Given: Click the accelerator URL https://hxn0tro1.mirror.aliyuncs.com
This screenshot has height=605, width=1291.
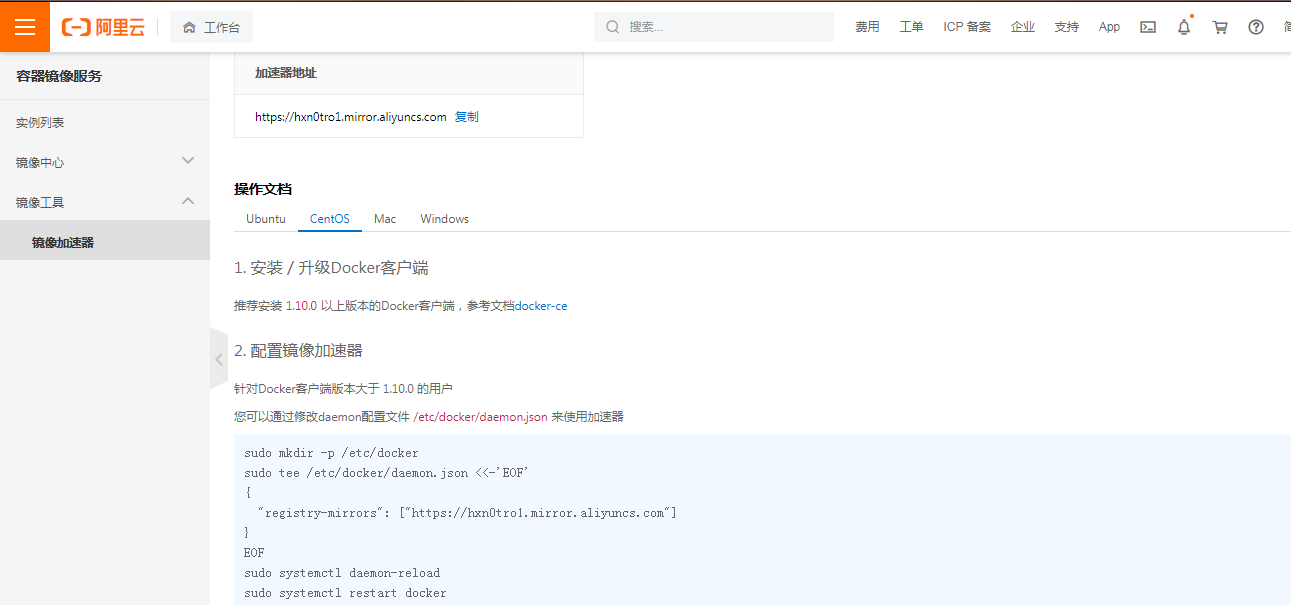Looking at the screenshot, I should (x=351, y=117).
